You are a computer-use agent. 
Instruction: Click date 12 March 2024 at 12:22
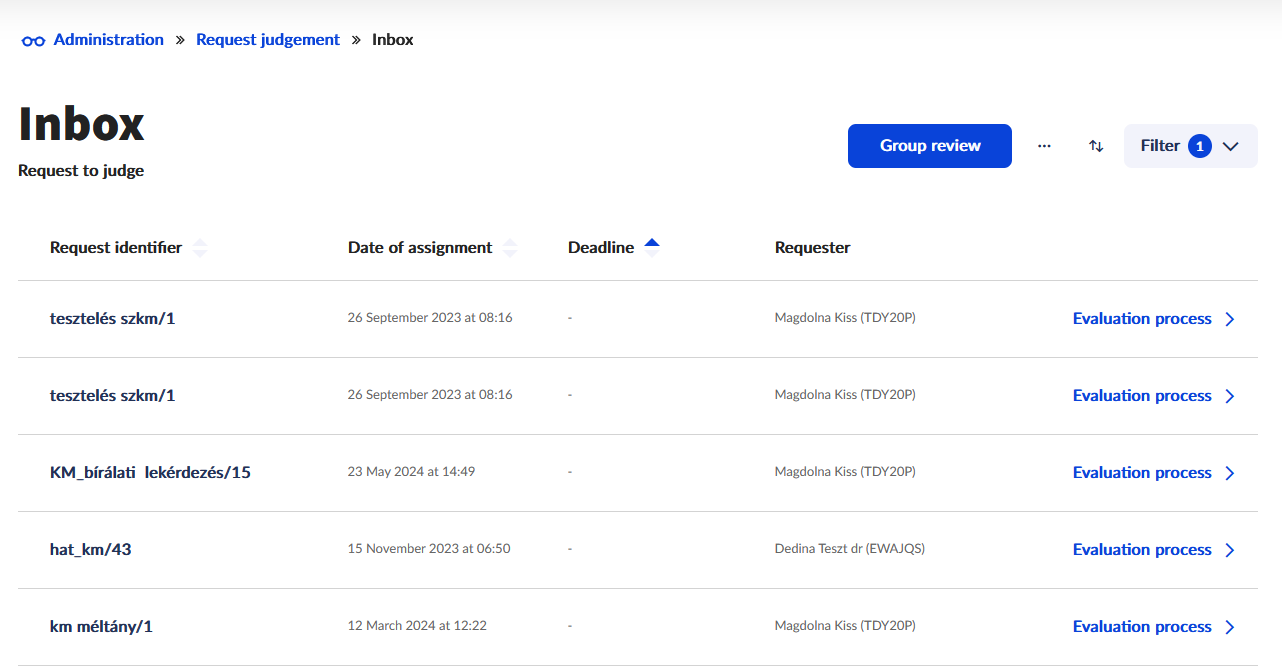(417, 626)
